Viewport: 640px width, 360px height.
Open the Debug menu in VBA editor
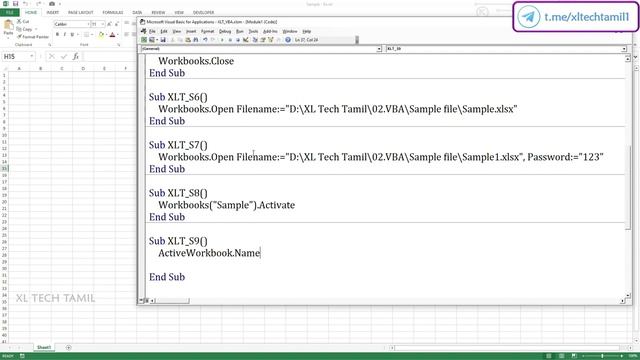(225, 31)
